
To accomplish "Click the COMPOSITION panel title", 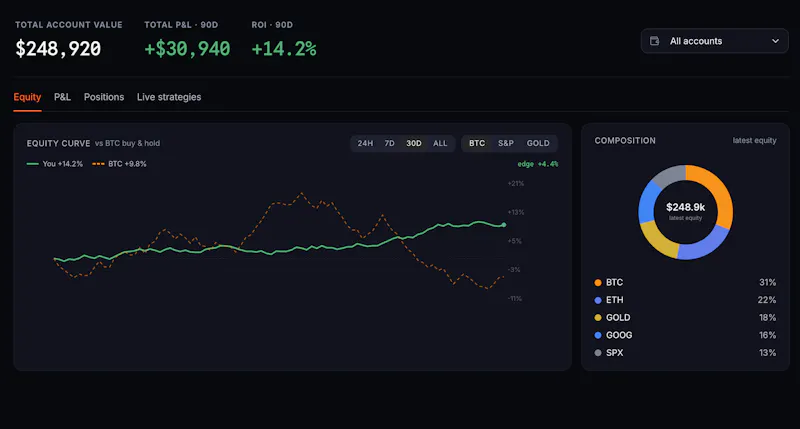I will point(625,141).
